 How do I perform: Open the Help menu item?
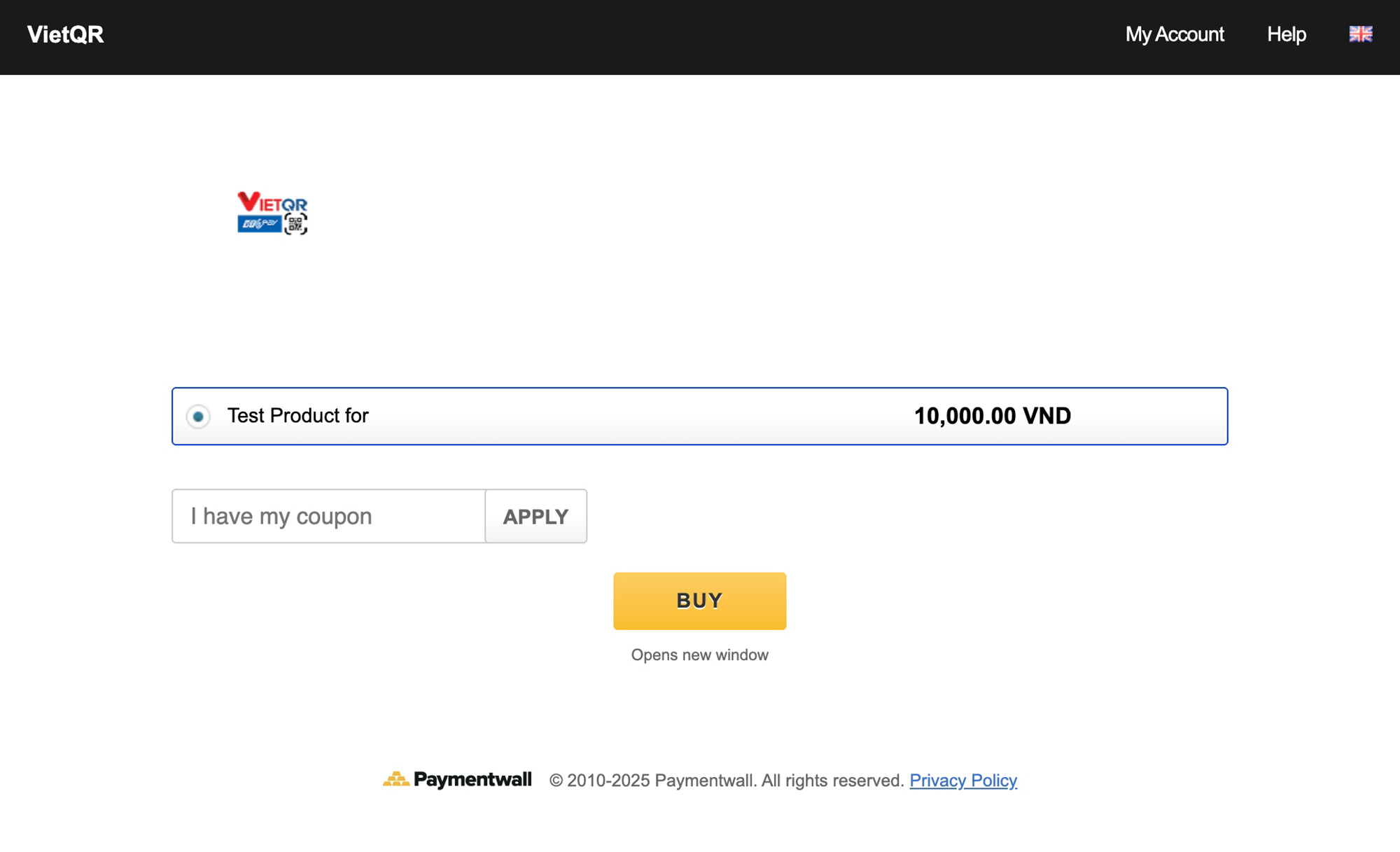(1286, 34)
